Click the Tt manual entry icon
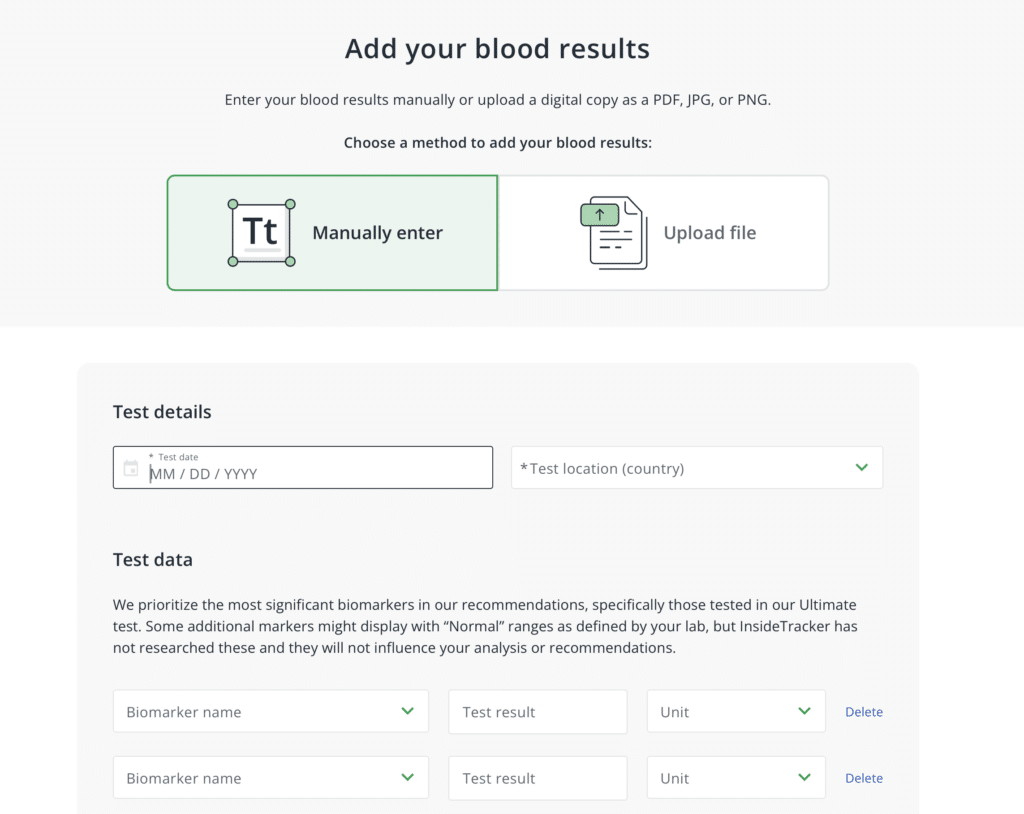The width and height of the screenshot is (1024, 814). (x=261, y=233)
